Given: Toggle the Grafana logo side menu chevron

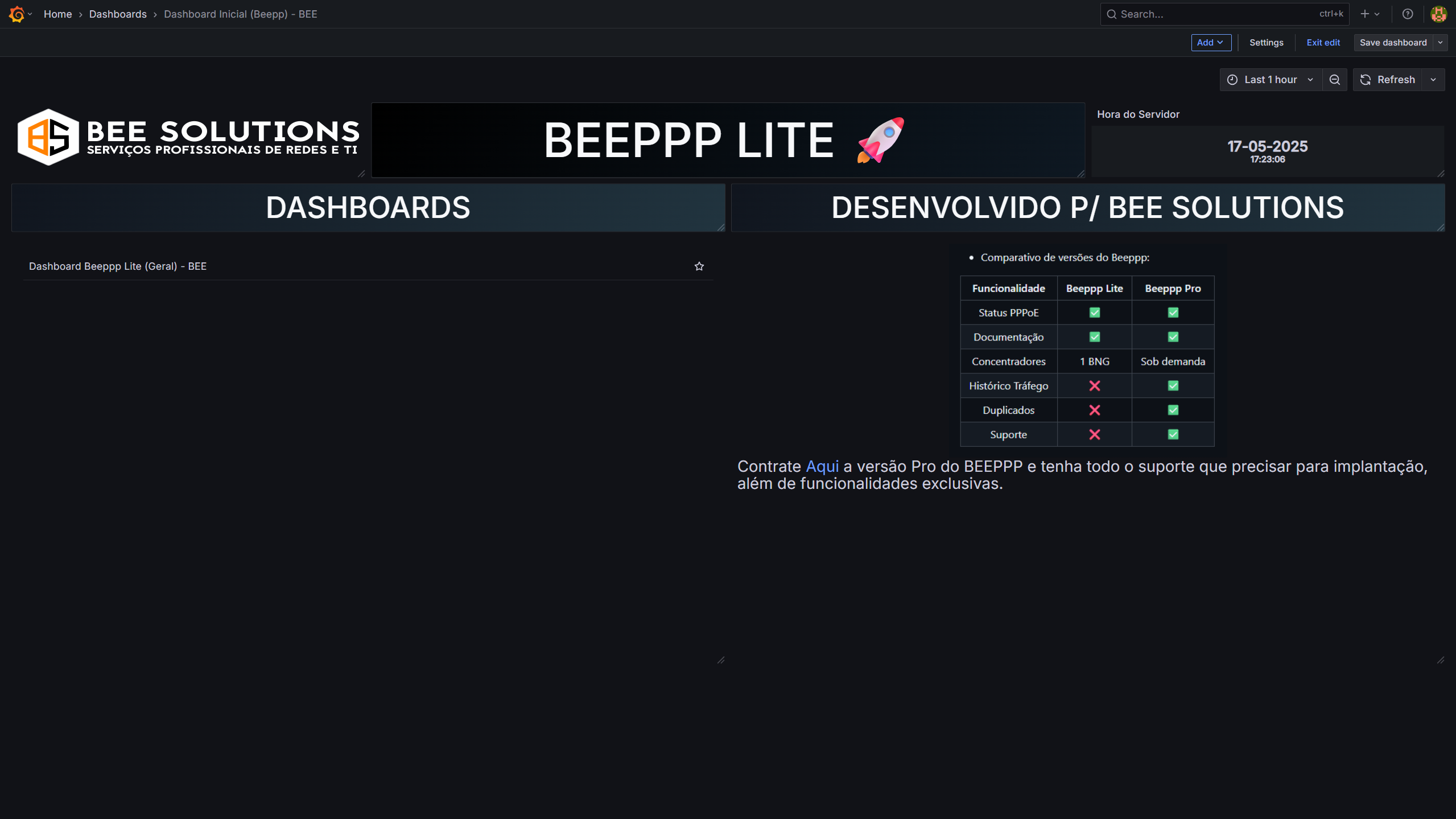Looking at the screenshot, I should [30, 14].
